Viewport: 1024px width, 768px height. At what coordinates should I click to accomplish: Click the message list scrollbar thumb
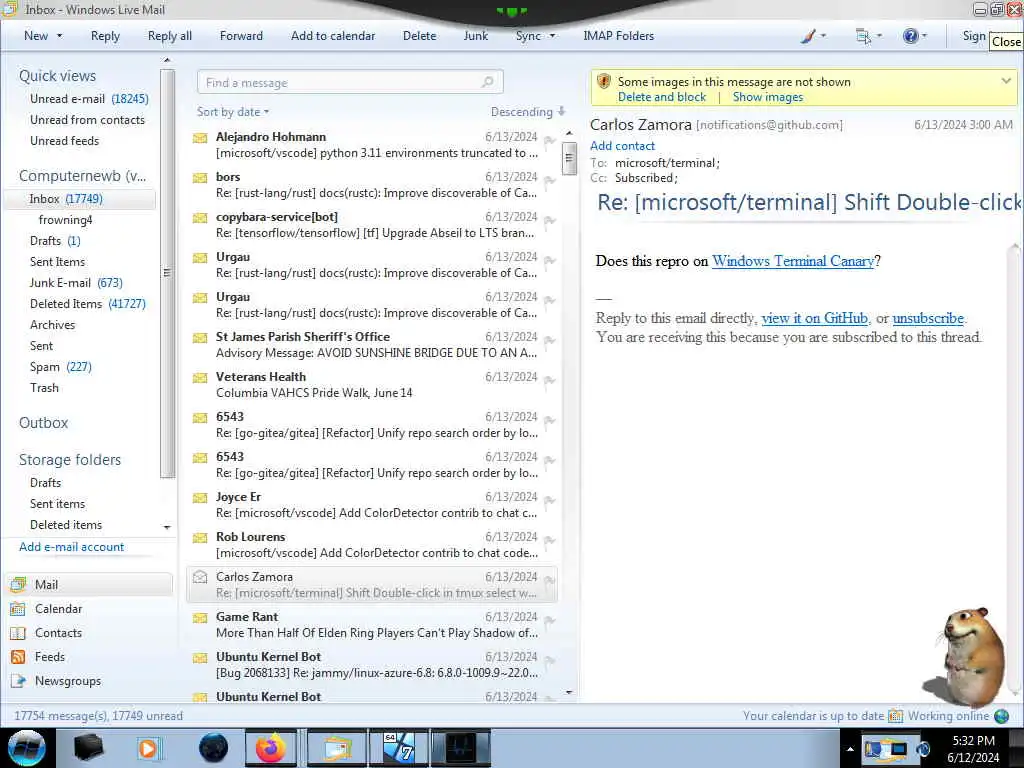(569, 157)
